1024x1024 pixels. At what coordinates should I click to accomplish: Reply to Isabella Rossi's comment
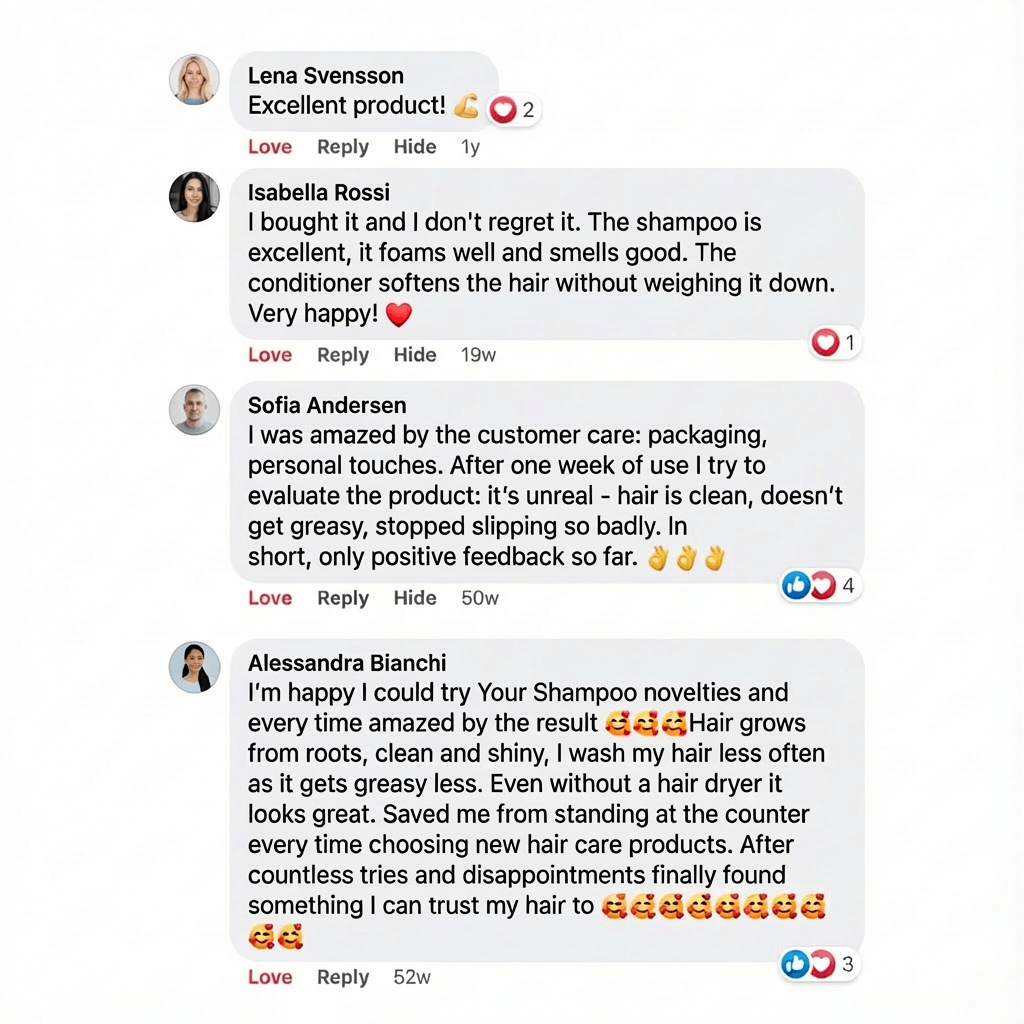coord(343,355)
